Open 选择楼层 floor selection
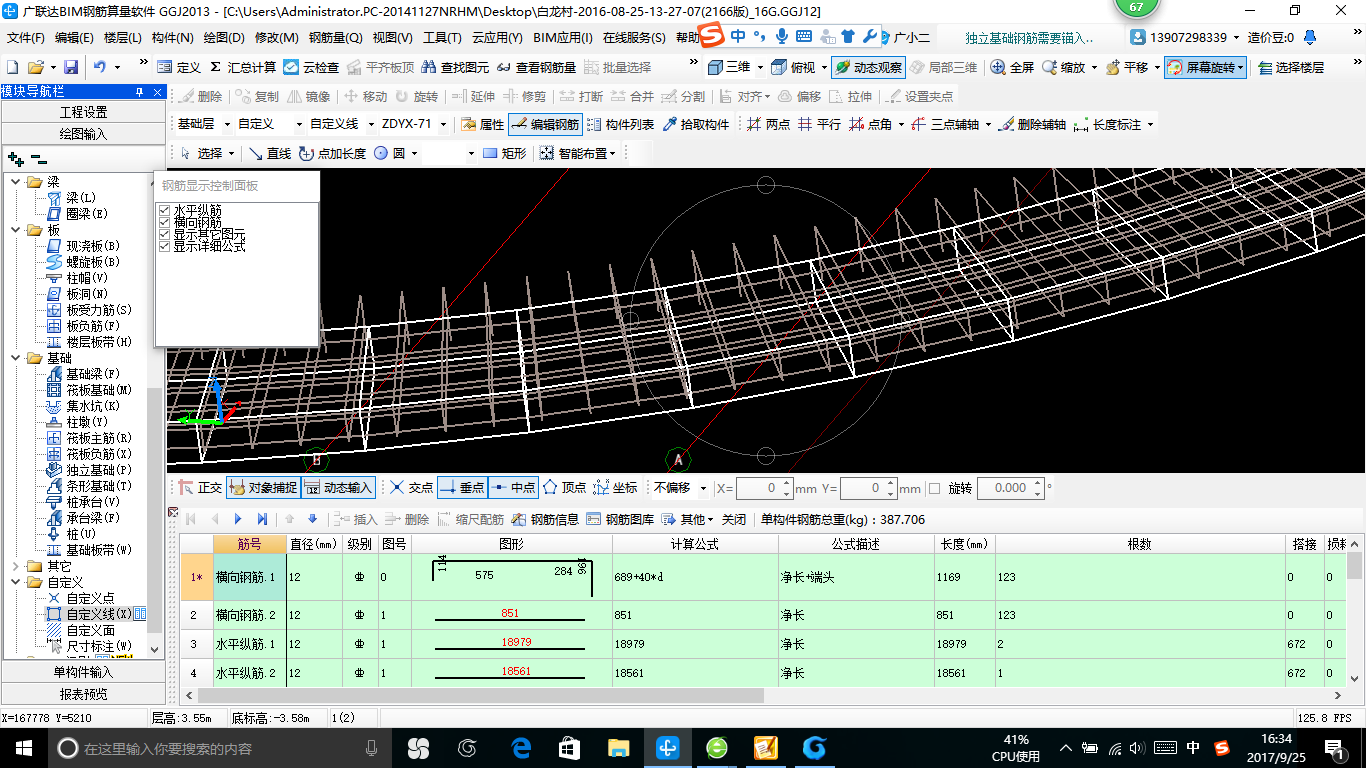Image resolution: width=1366 pixels, height=768 pixels. 1291,68
